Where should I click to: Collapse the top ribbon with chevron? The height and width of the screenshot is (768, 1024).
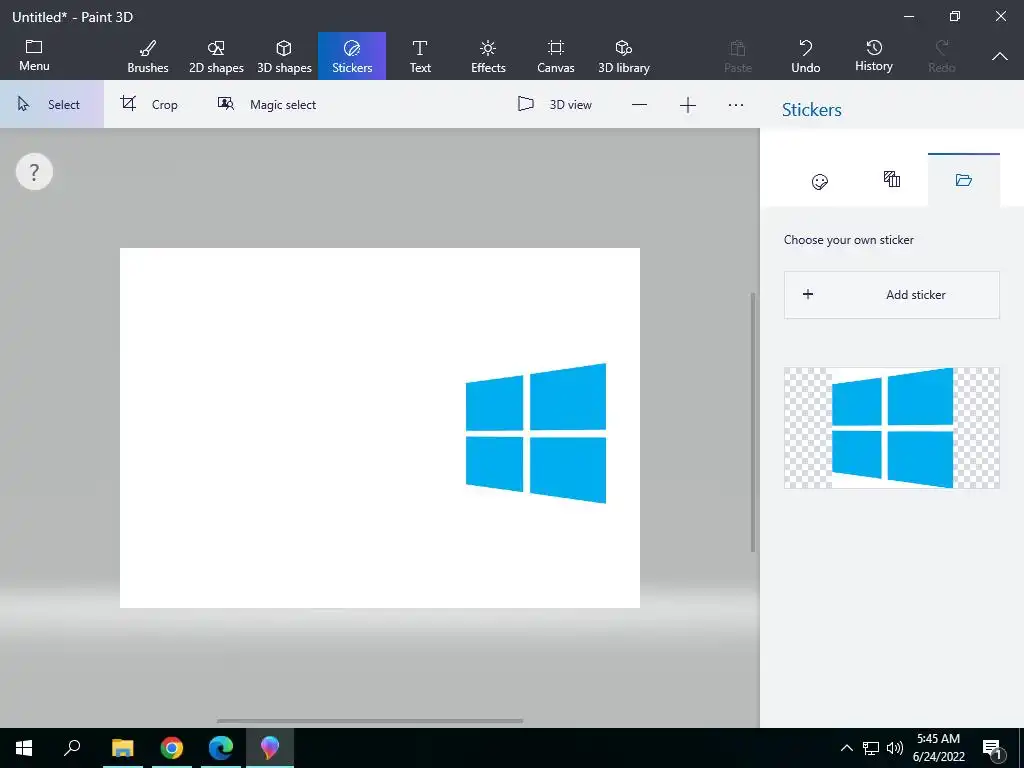(1000, 57)
